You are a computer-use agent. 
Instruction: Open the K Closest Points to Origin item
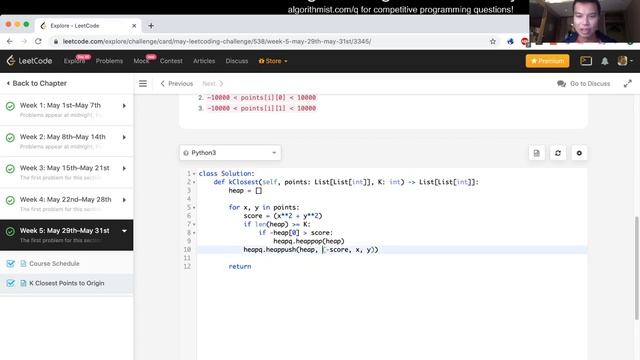[x=67, y=283]
